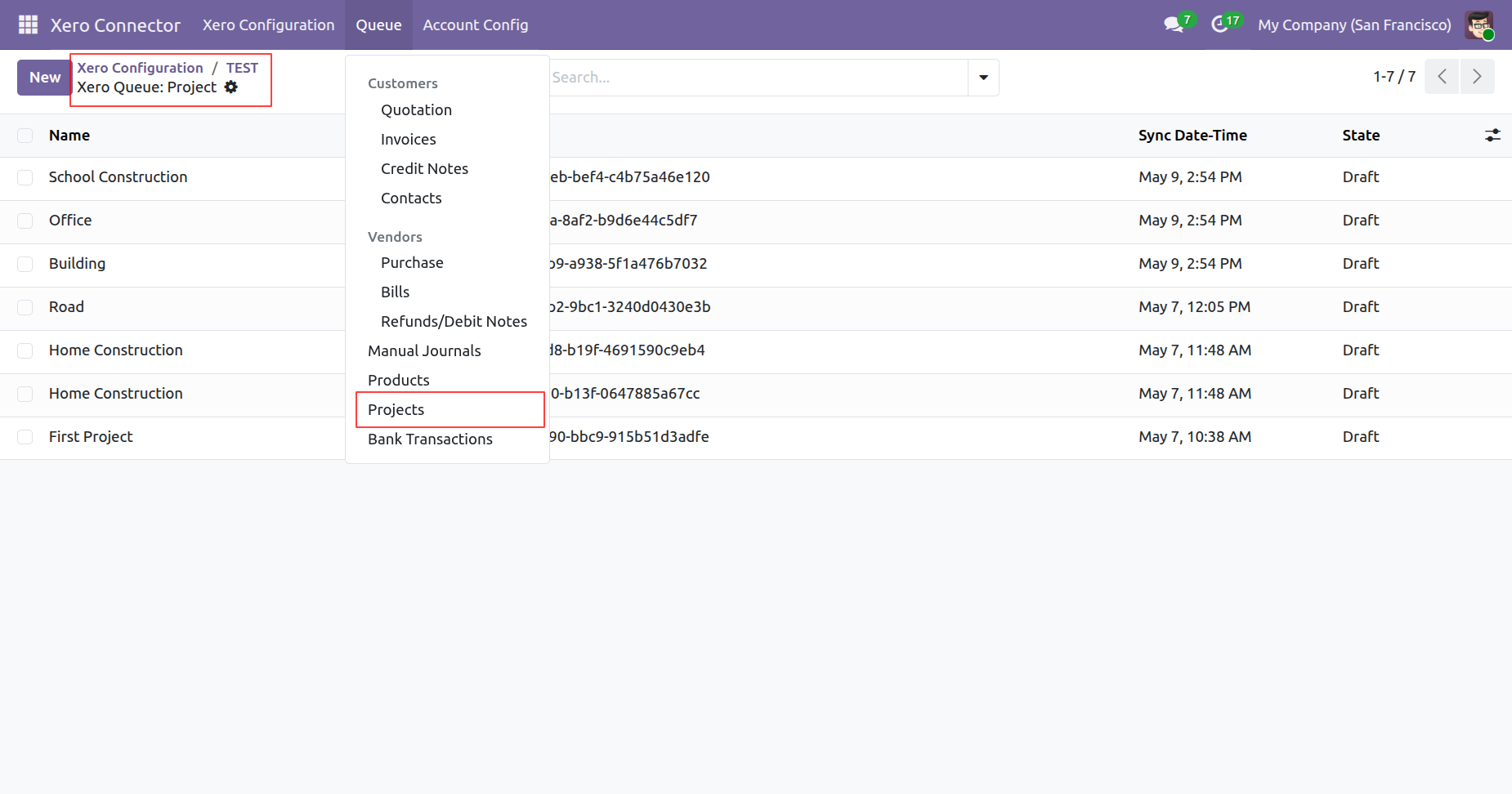Select Invoices in the Queue menu
The width and height of the screenshot is (1512, 794).
(408, 139)
